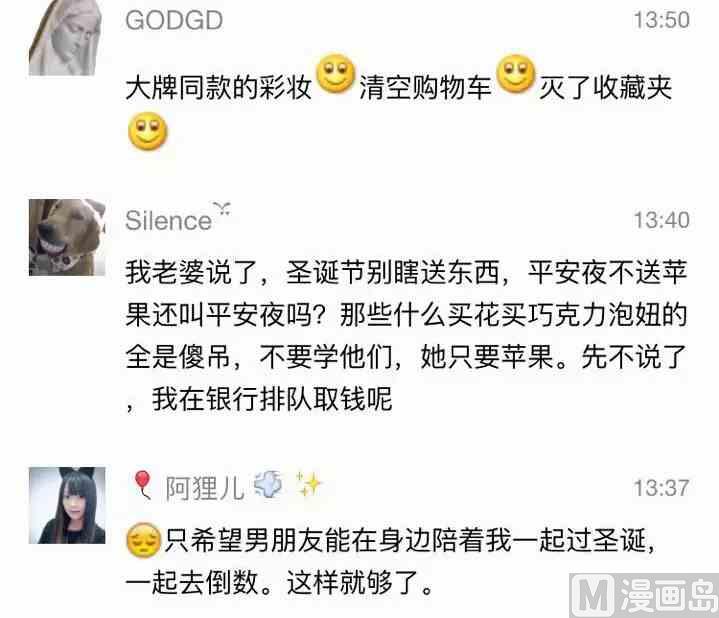This screenshot has width=719, height=618.
Task: Select 阿狸儿's message about 圣诞
Action: click(391, 561)
